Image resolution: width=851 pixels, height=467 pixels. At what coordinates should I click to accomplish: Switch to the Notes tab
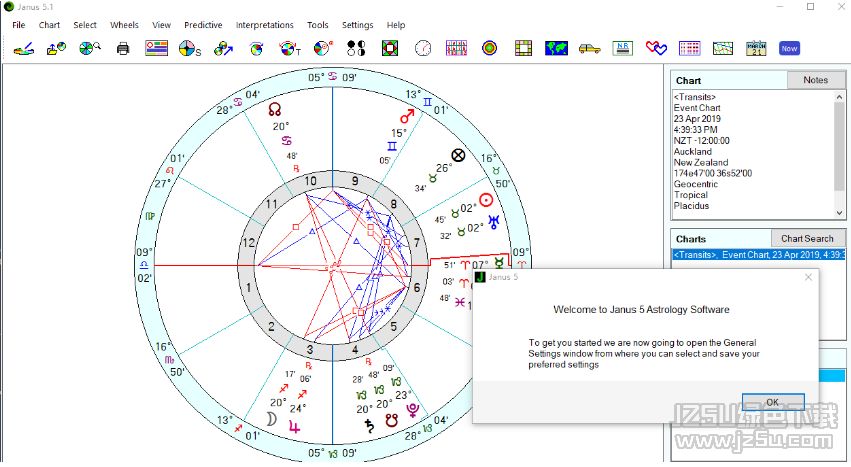(815, 80)
